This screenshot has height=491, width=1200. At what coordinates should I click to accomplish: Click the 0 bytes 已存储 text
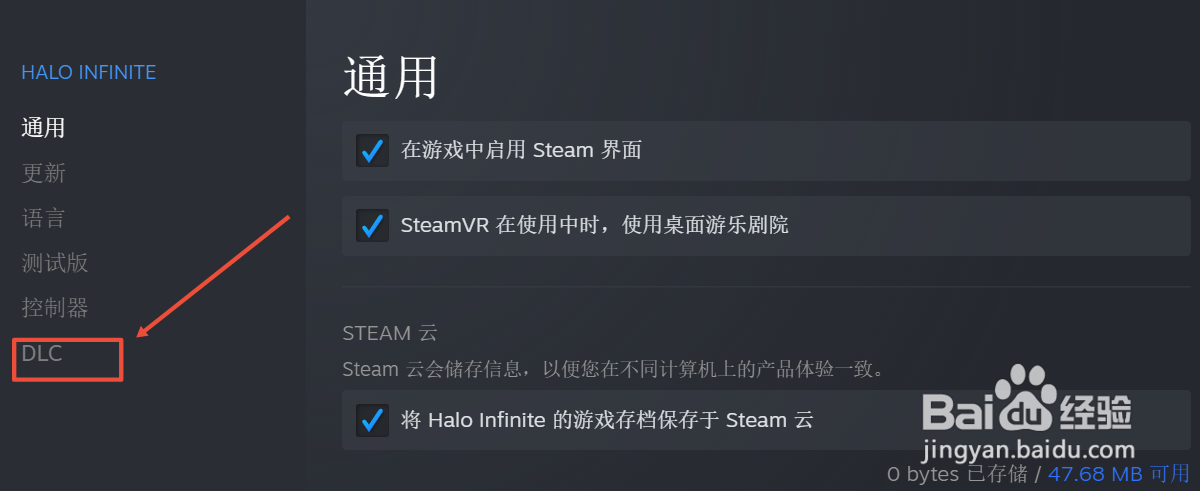click(957, 474)
